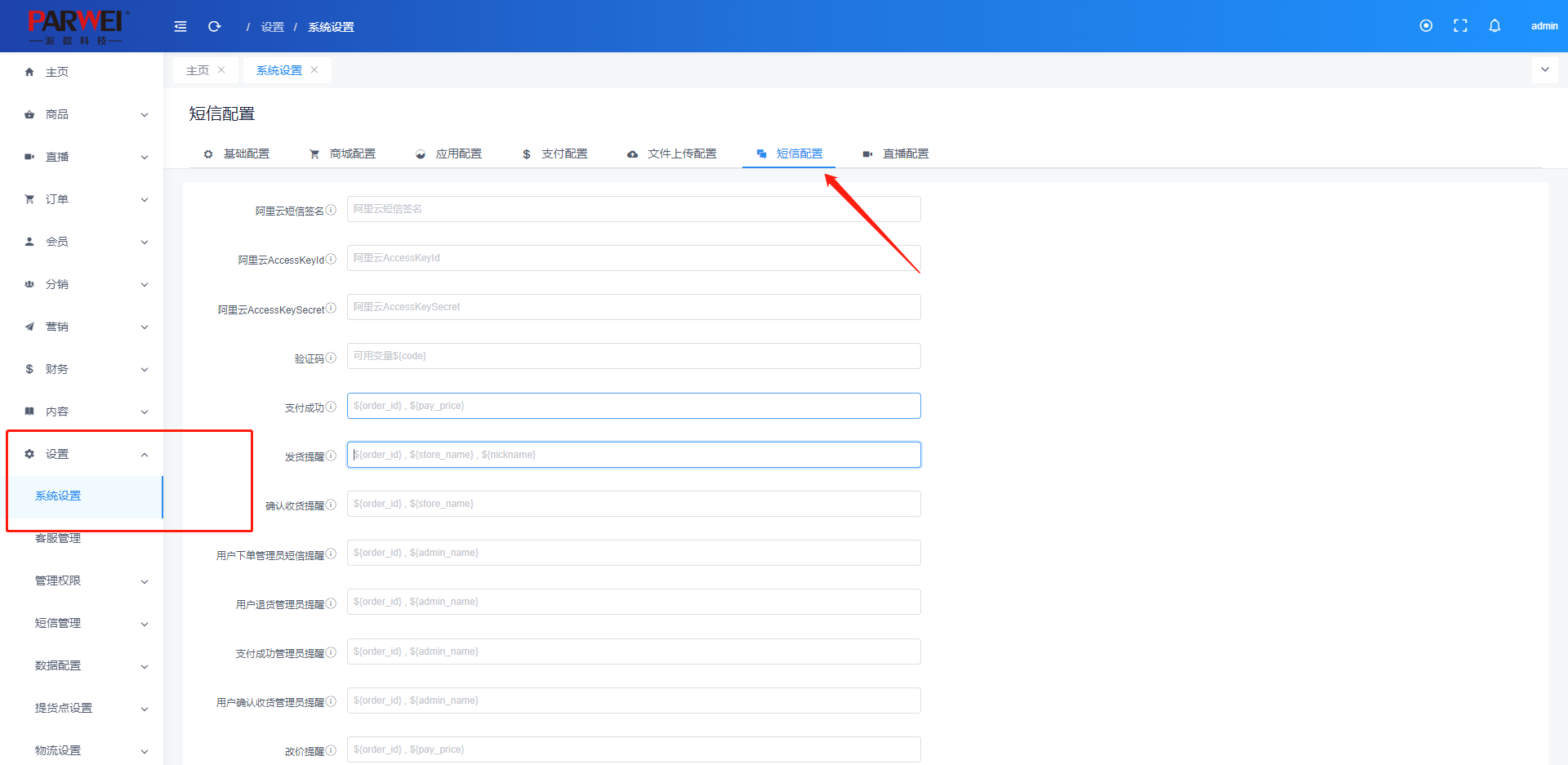Expand the 内容 menu chevron

point(145,412)
